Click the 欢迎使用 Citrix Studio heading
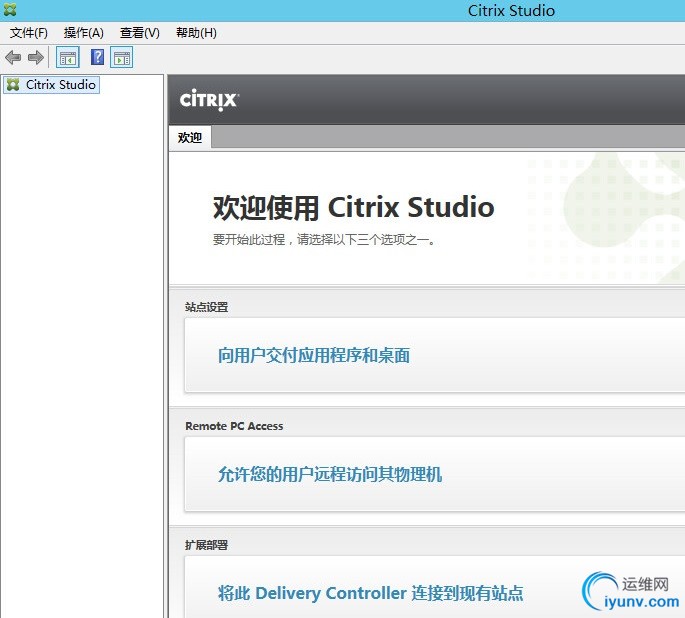Image resolution: width=685 pixels, height=618 pixels. point(353,207)
